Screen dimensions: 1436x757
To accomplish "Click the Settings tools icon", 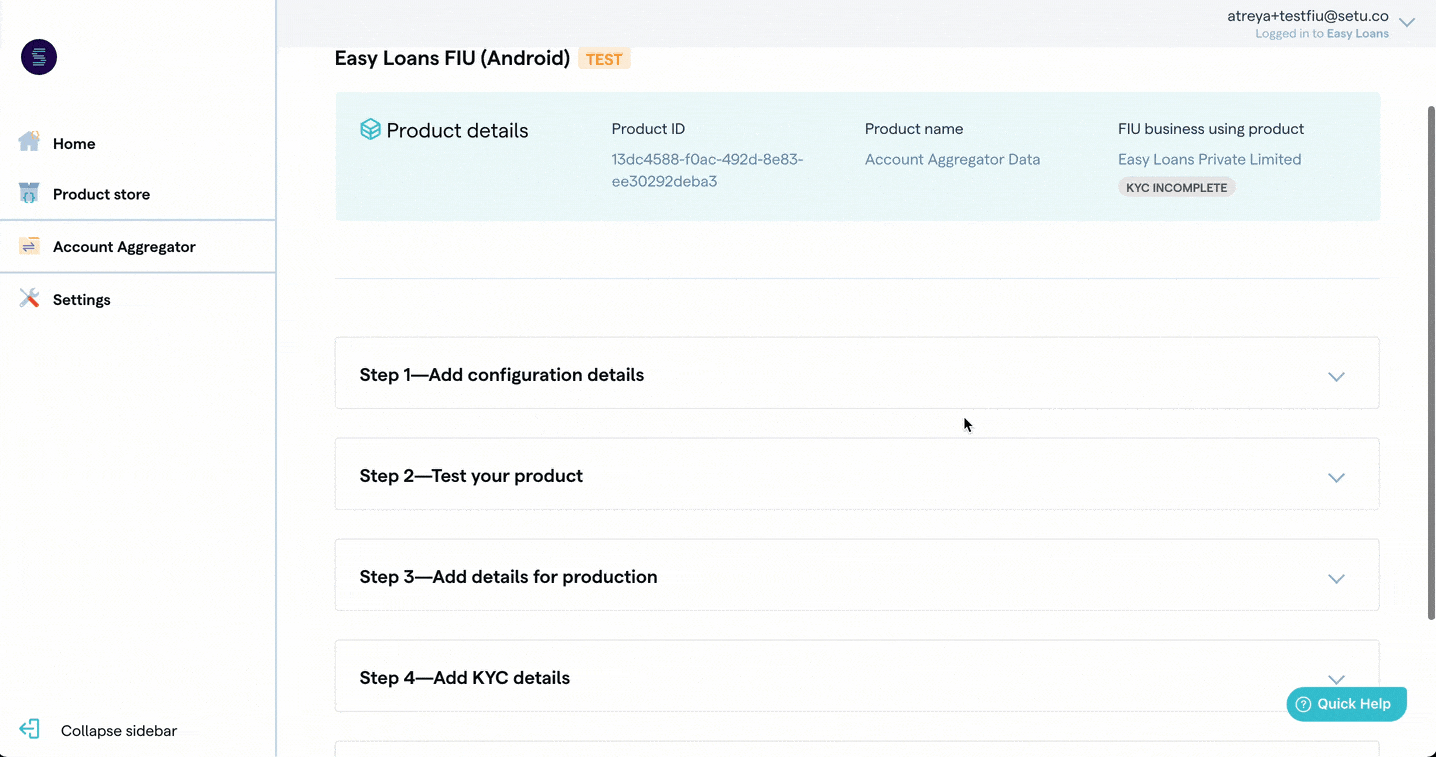I will [29, 298].
